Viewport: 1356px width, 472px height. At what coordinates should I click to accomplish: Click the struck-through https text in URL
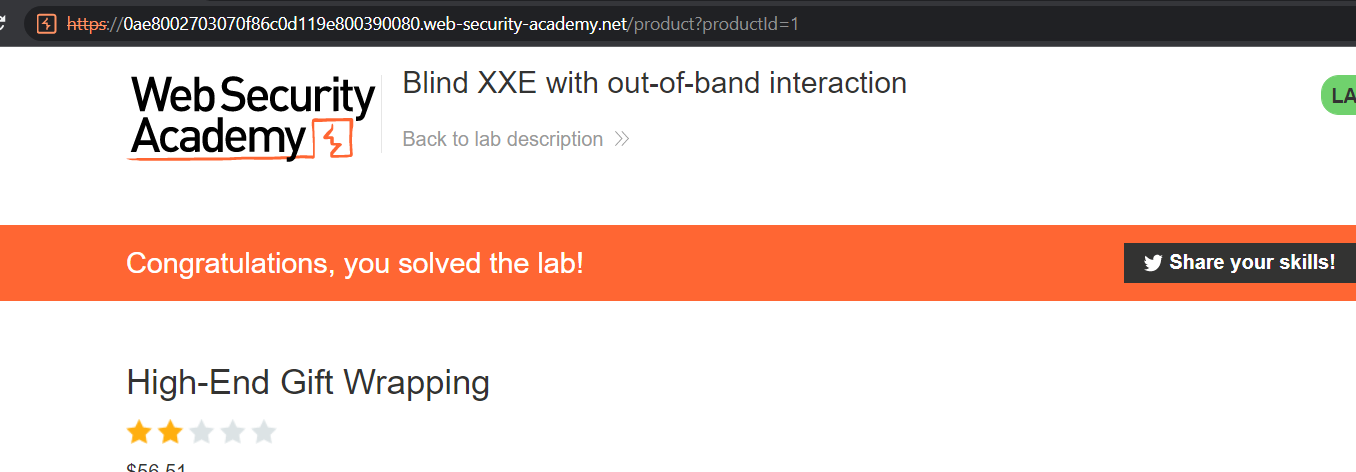[89, 24]
